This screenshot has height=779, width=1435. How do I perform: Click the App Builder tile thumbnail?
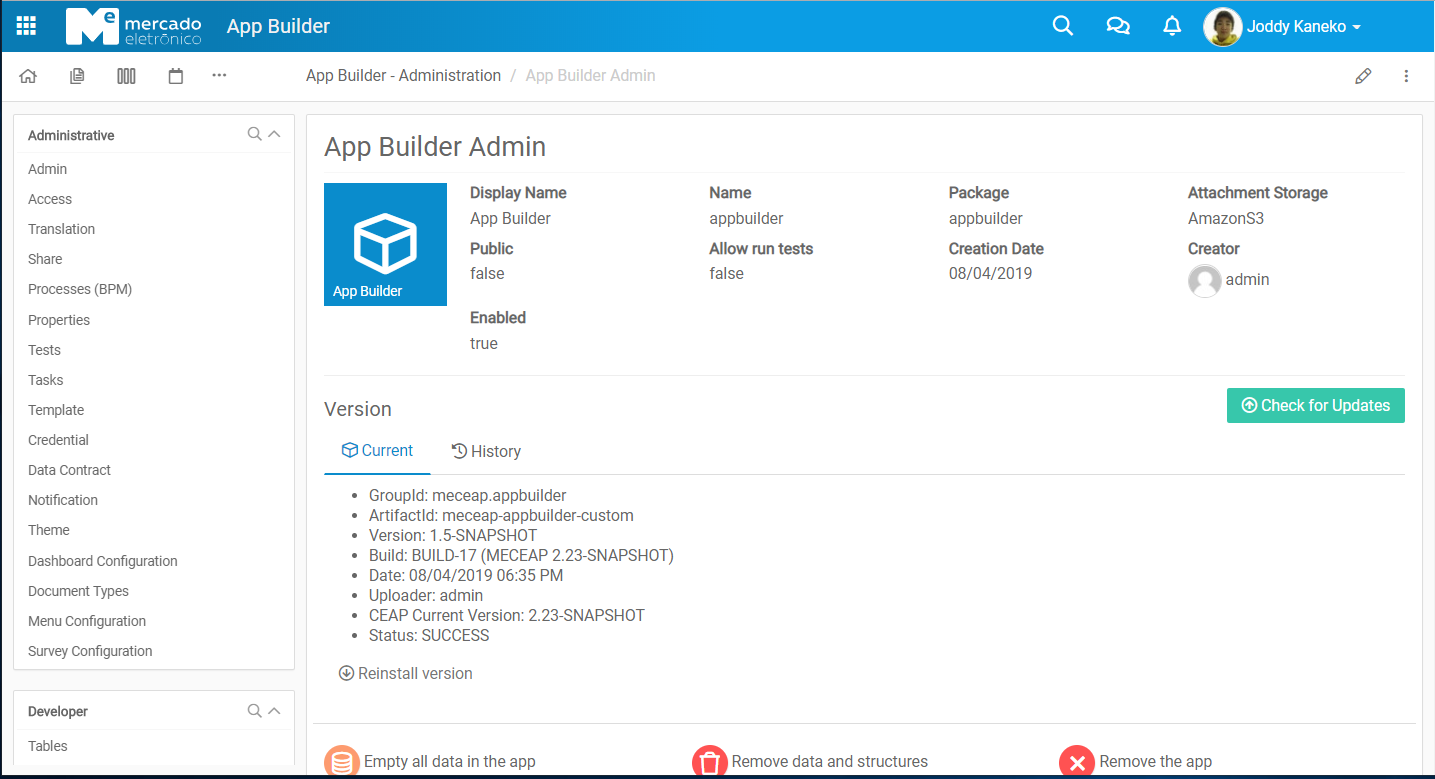pyautogui.click(x=385, y=244)
